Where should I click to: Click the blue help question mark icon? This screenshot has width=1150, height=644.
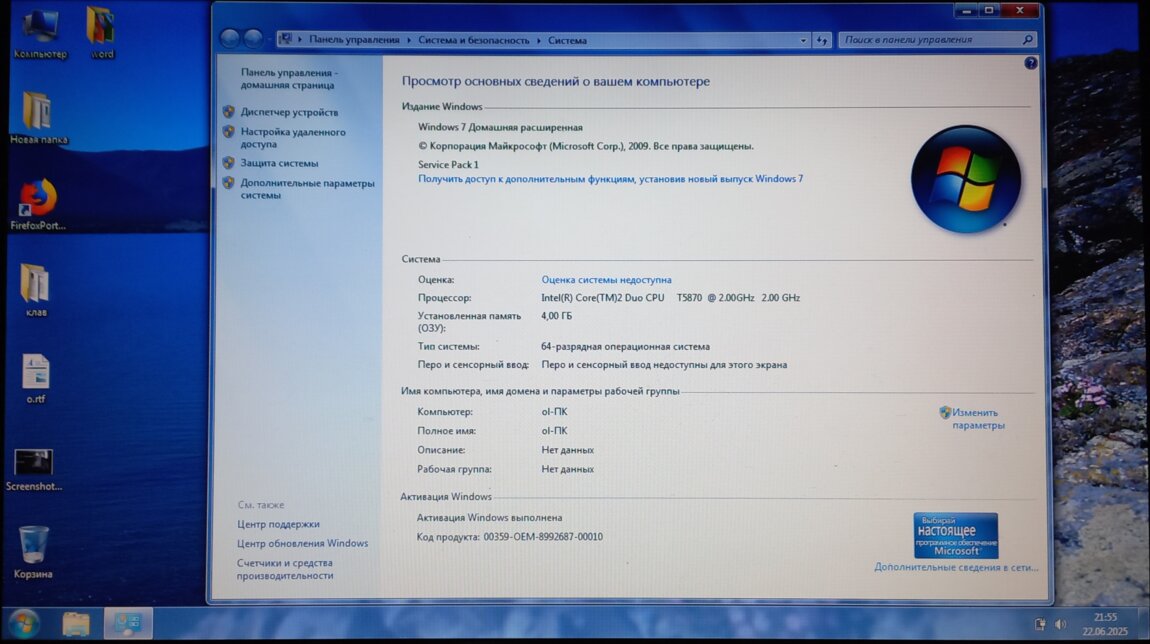coord(1030,63)
